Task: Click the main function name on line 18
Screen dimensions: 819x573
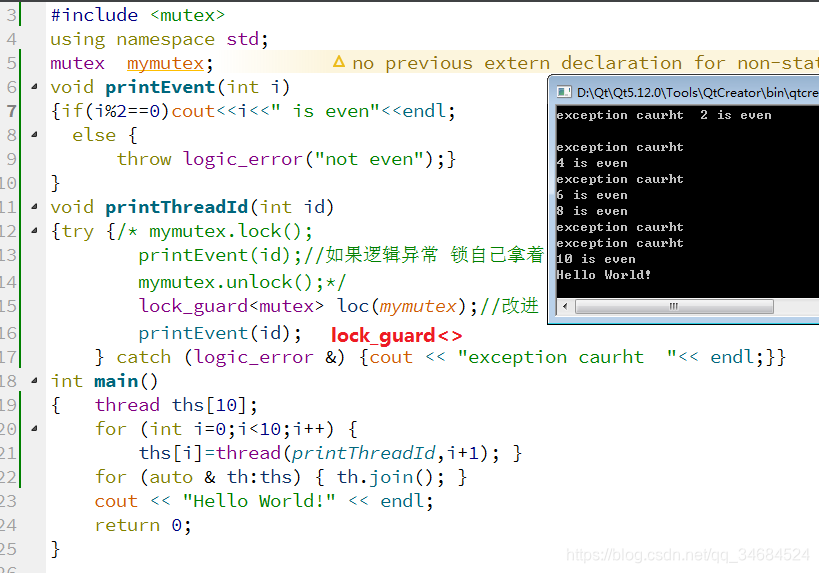Action: pos(116,381)
